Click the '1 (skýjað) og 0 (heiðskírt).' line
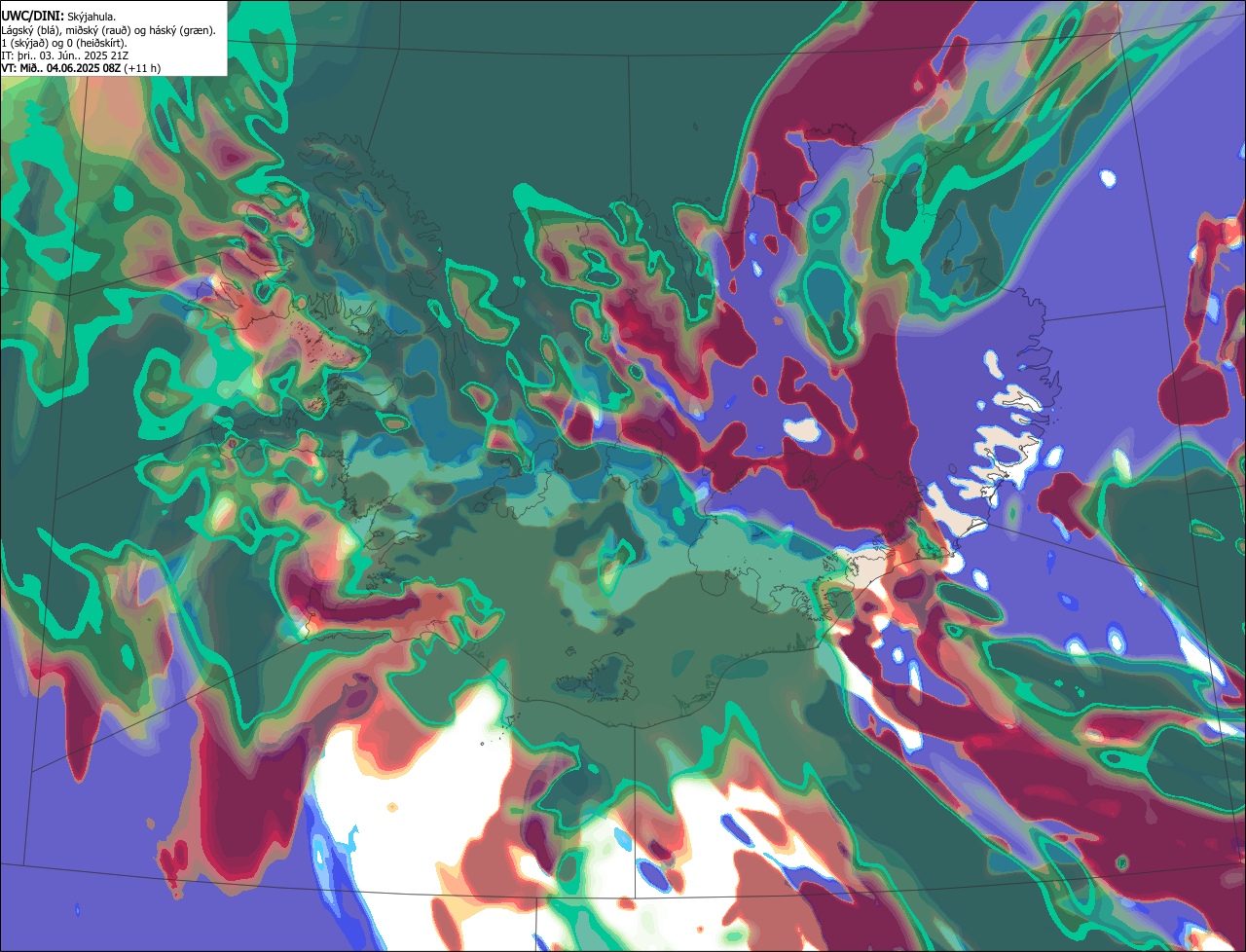The height and width of the screenshot is (952, 1246). point(64,43)
